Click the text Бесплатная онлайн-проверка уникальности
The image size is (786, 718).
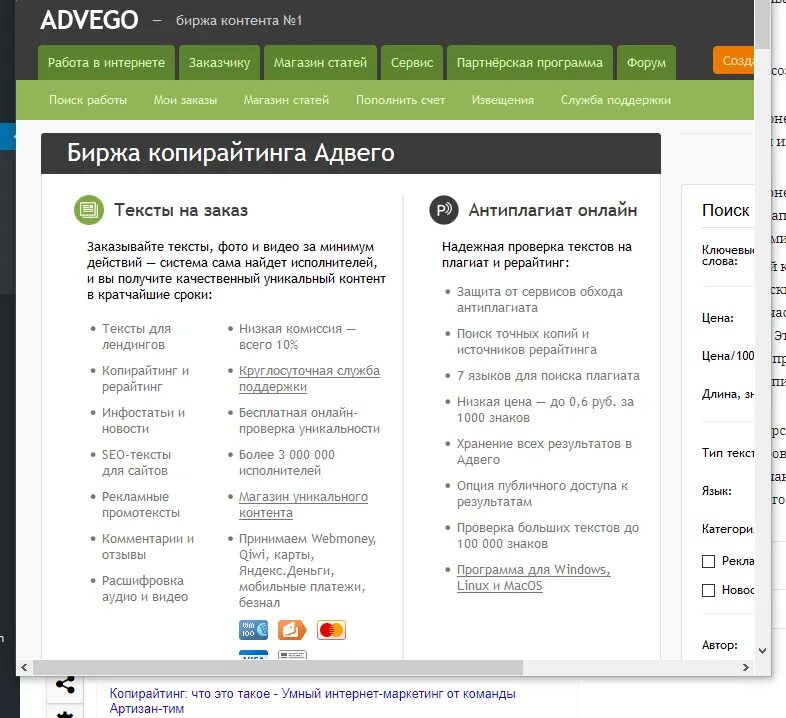309,420
